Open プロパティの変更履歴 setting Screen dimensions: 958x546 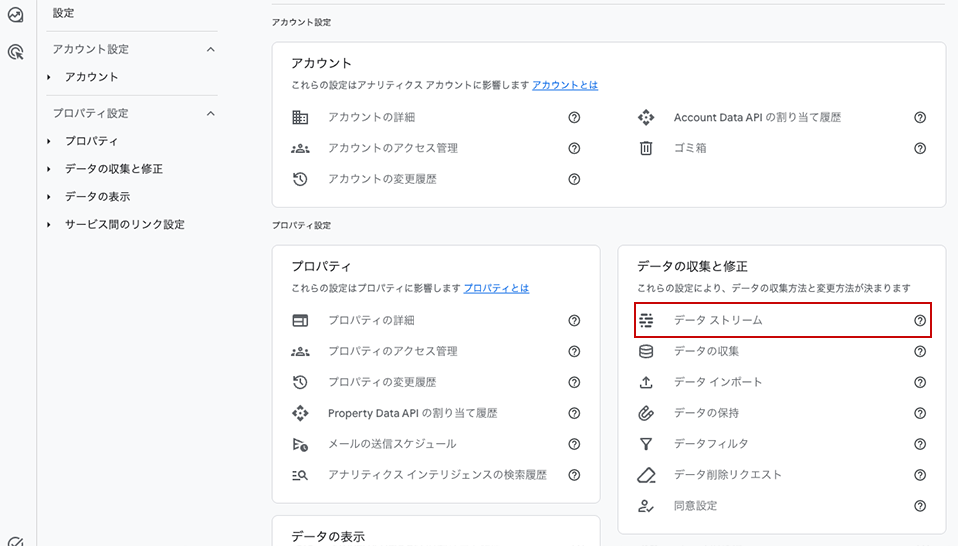tap(382, 382)
